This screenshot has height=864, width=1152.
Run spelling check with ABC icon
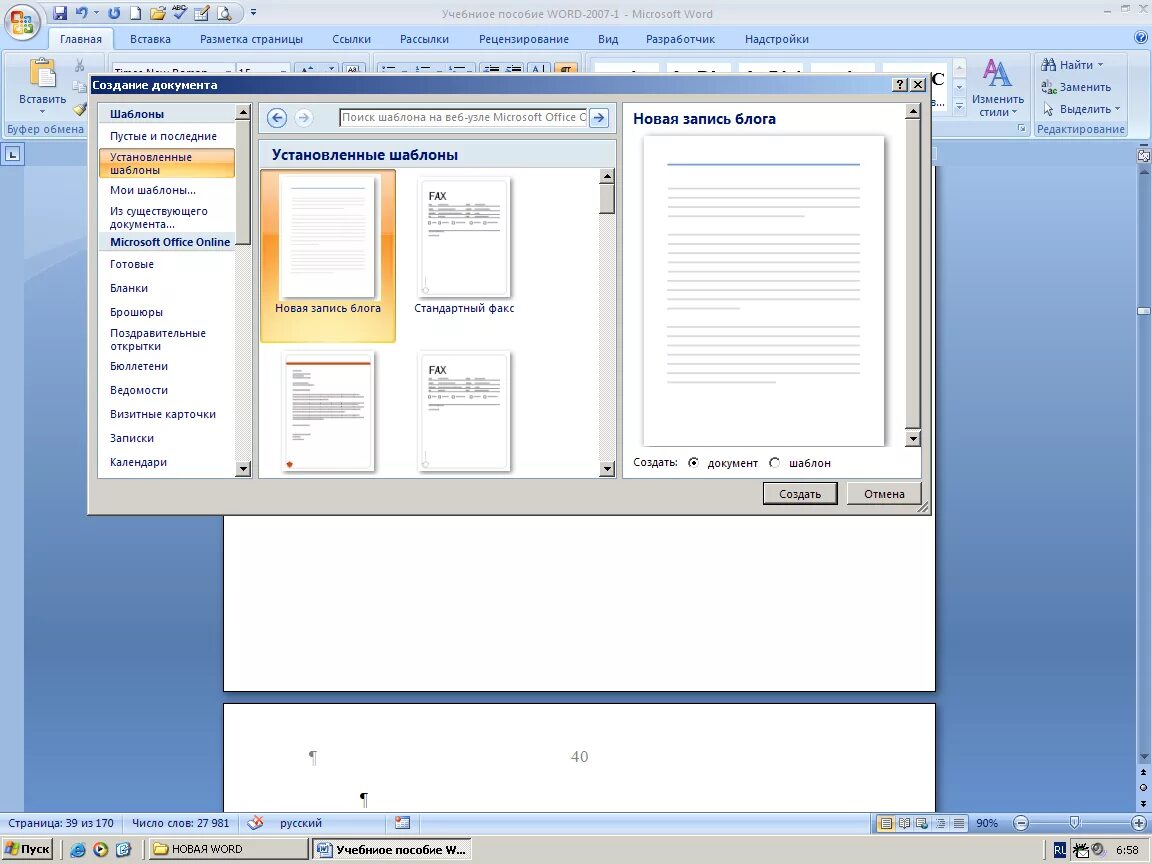click(x=179, y=12)
